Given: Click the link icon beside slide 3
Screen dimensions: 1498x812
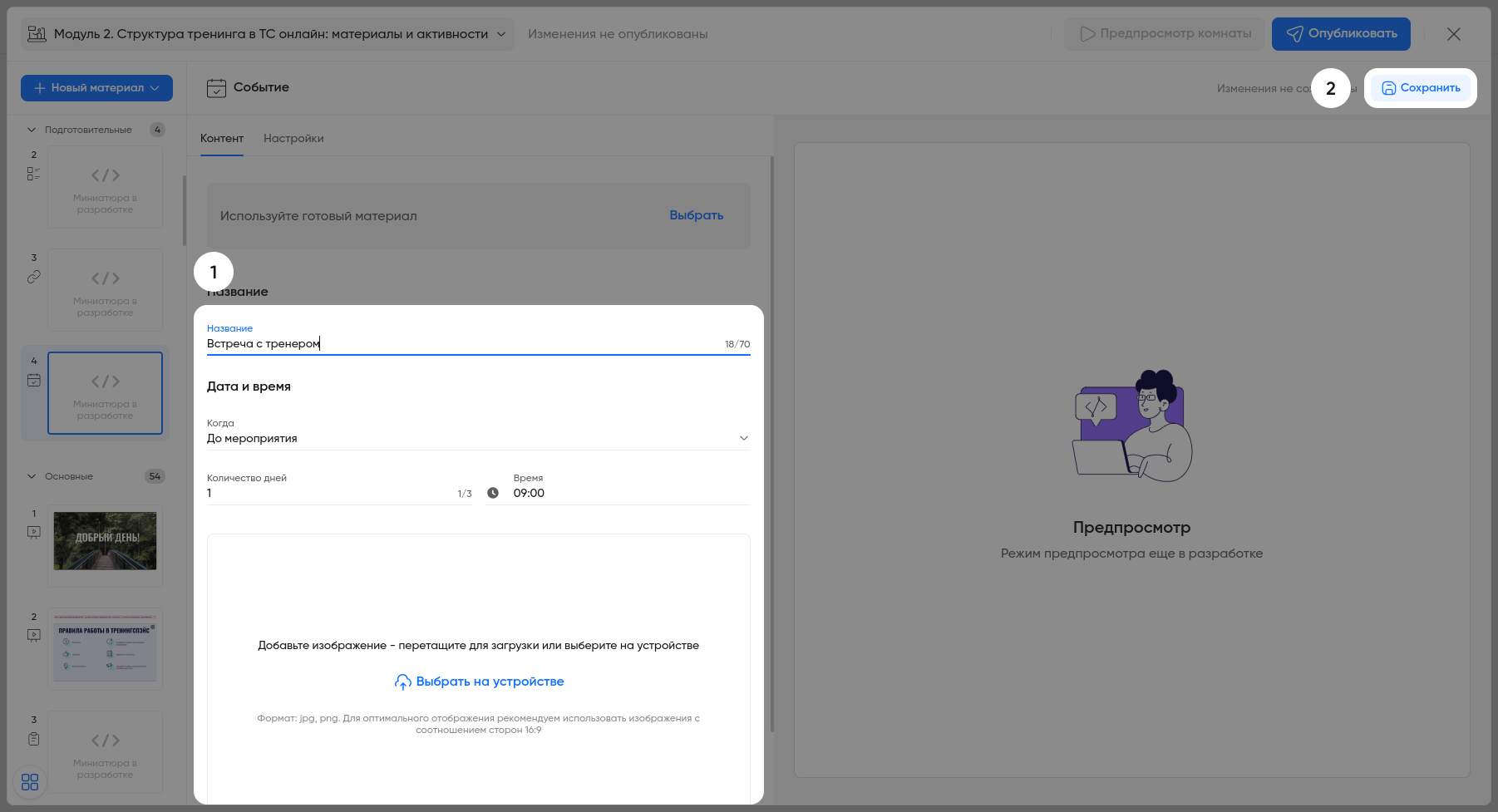Looking at the screenshot, I should click(x=34, y=278).
